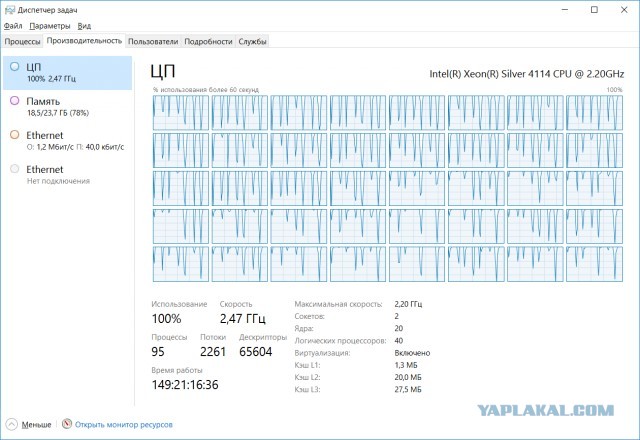Click the 65604 descriptors value
Screen dimensions: 640x440
click(x=256, y=352)
